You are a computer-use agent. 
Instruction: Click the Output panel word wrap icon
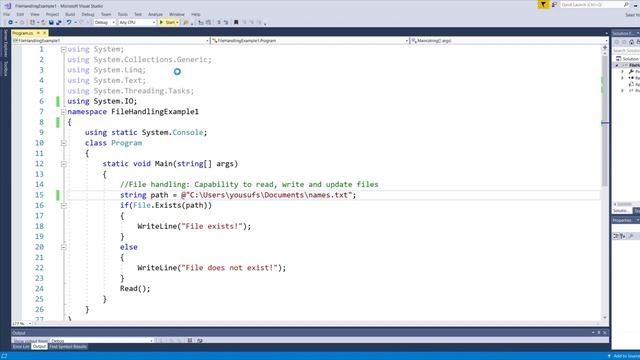(200, 340)
